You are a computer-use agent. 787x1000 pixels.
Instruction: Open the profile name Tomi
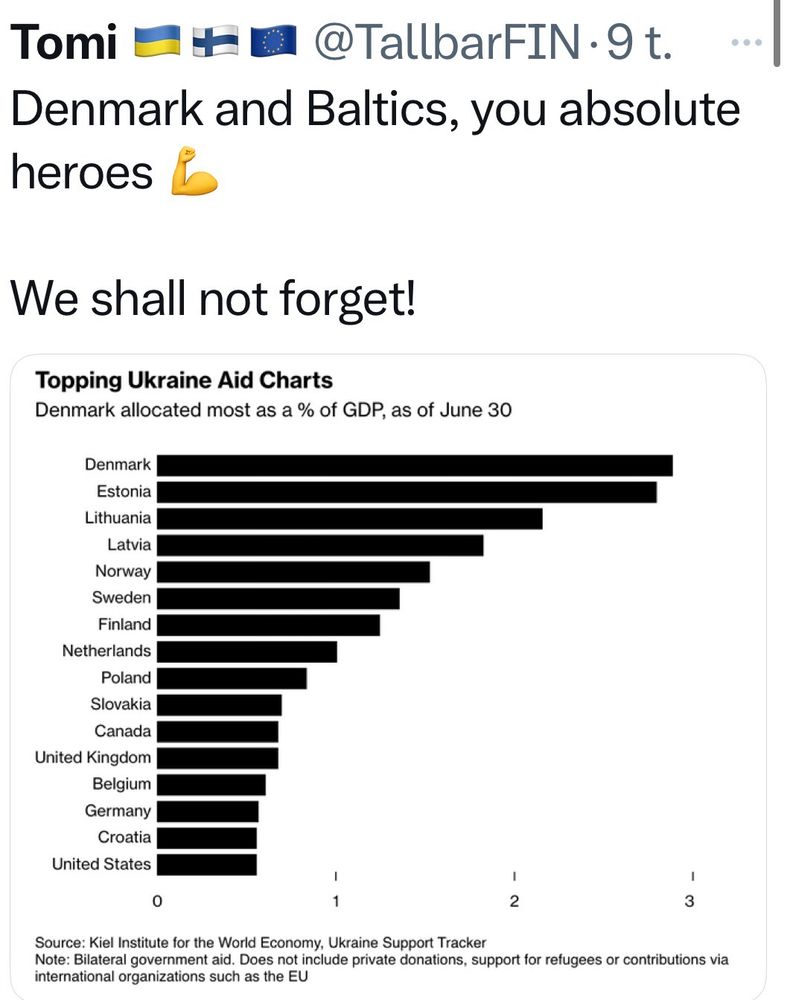(x=63, y=42)
